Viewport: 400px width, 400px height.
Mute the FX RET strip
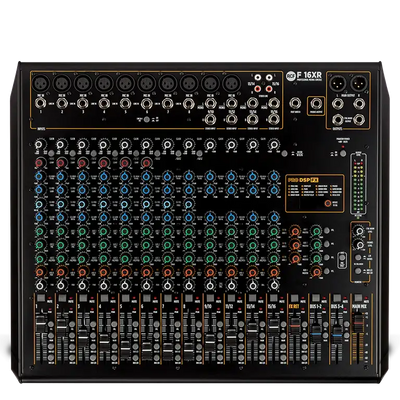294,298
